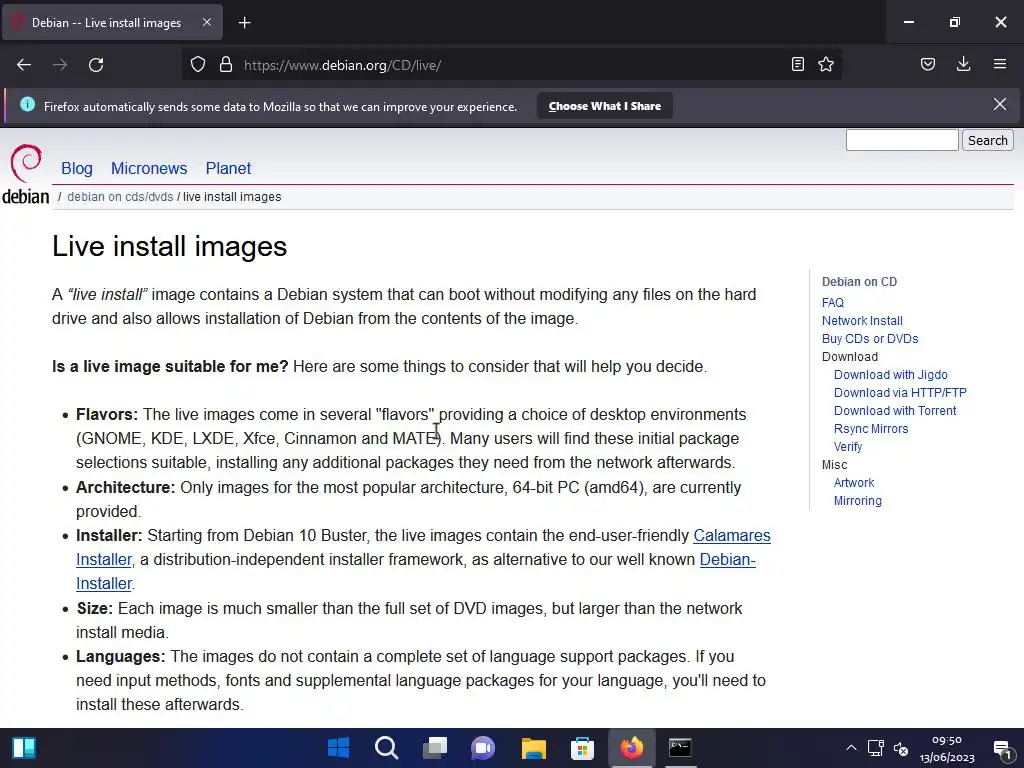The image size is (1024, 768).
Task: Open the Rsync Mirrors link
Action: pos(871,428)
